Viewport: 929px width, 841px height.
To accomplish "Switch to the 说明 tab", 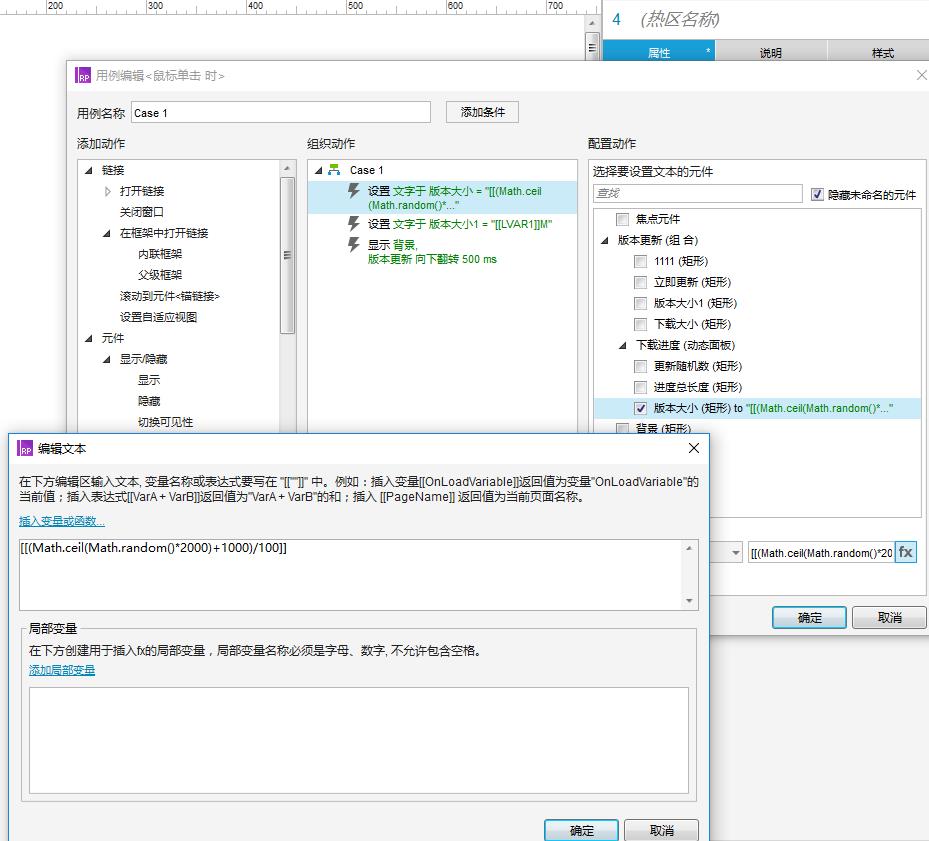I will (771, 52).
